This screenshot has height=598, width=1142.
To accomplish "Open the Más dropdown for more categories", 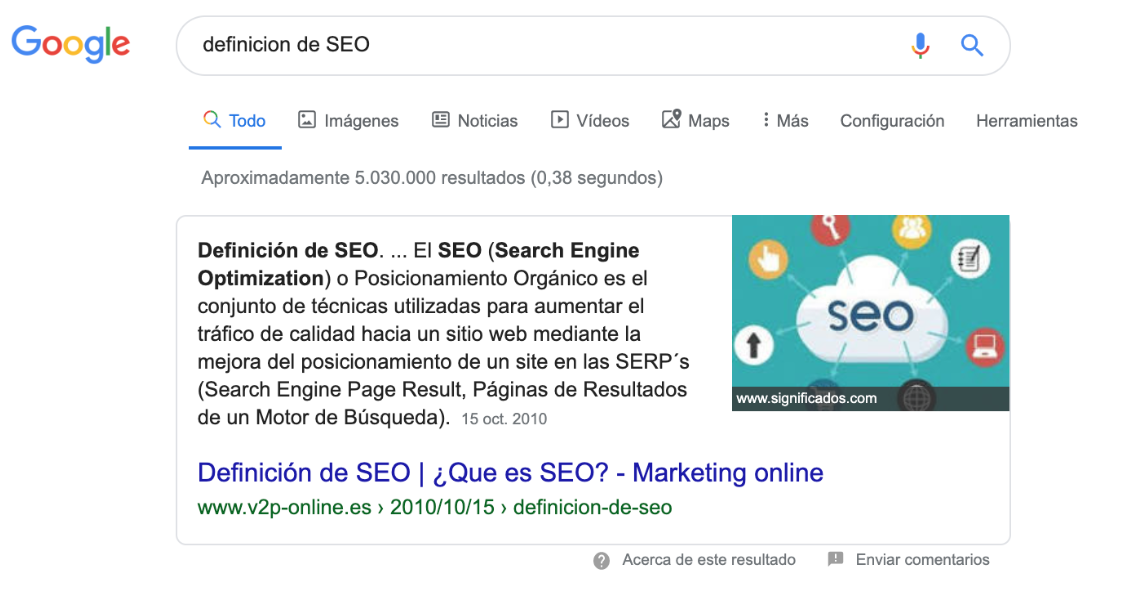I will [x=785, y=119].
